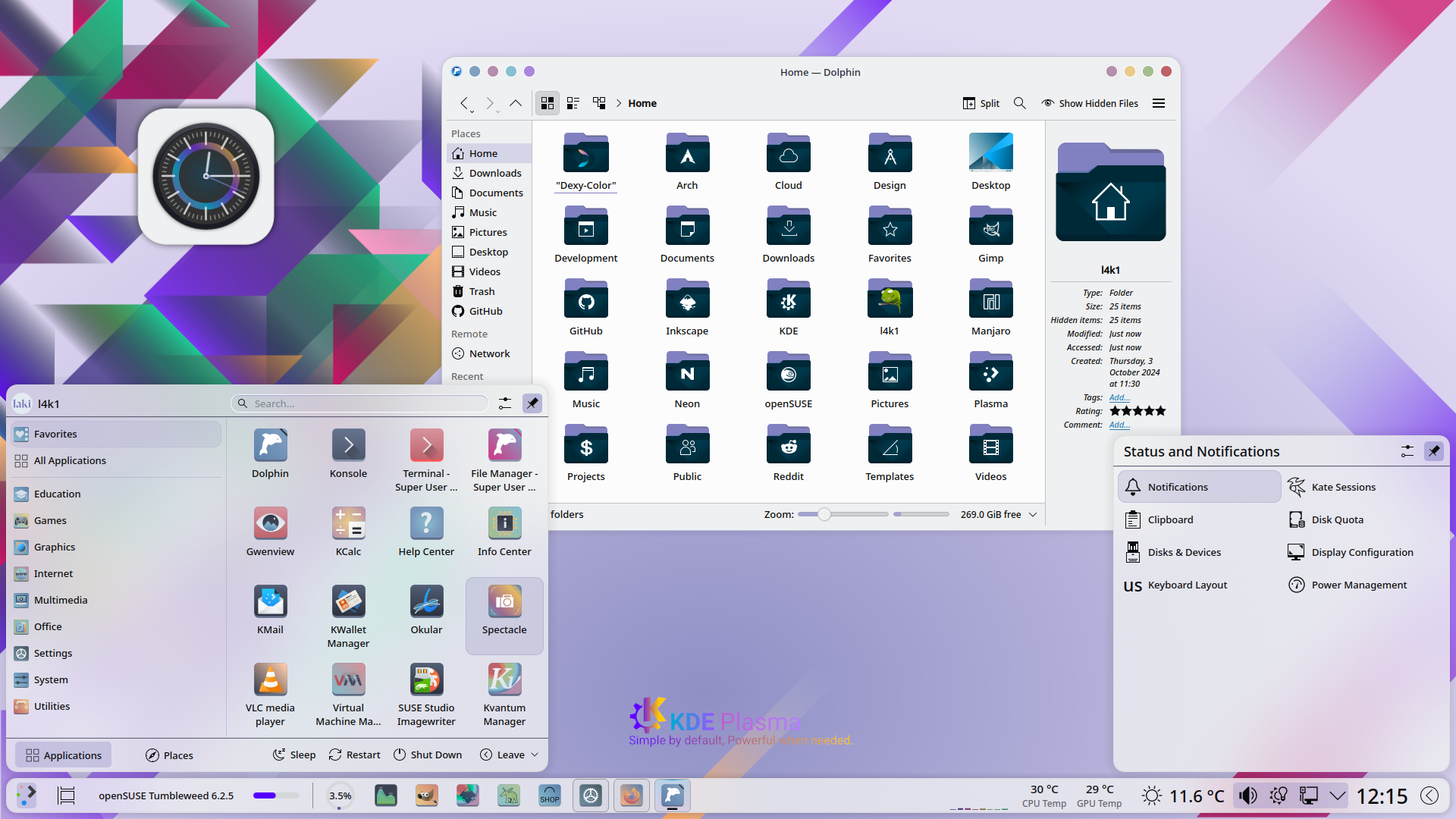Image resolution: width=1456 pixels, height=819 pixels.
Task: Click the Restart button
Action: (x=355, y=755)
